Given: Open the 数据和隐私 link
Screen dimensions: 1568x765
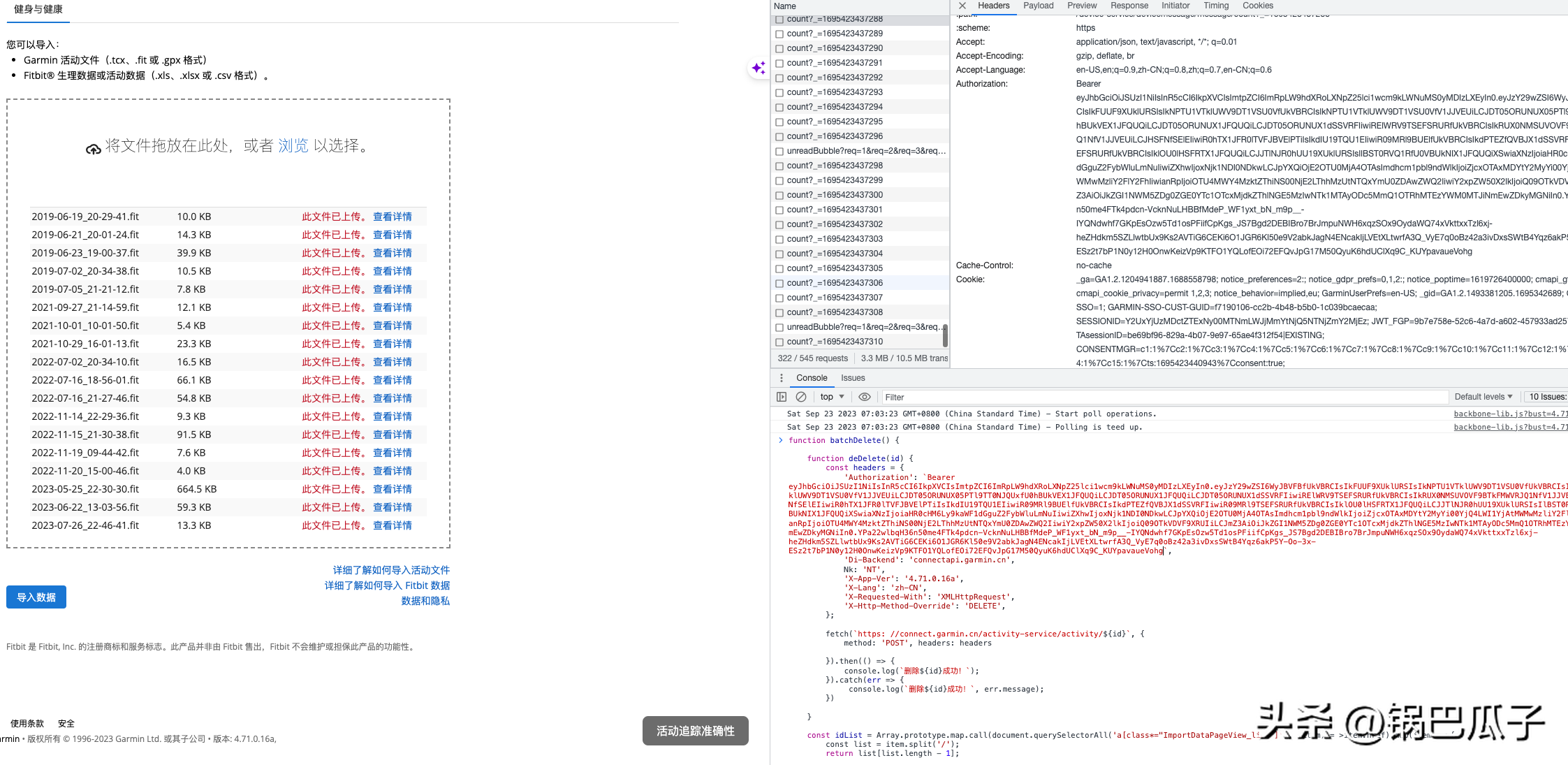Looking at the screenshot, I should tap(425, 601).
